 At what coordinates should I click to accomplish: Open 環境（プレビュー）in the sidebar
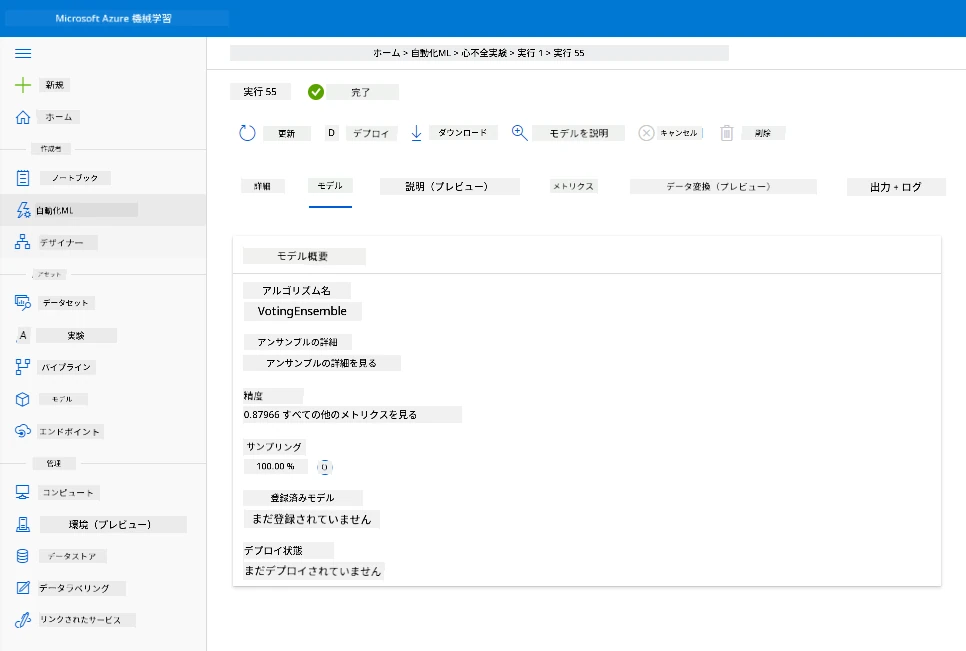point(113,525)
